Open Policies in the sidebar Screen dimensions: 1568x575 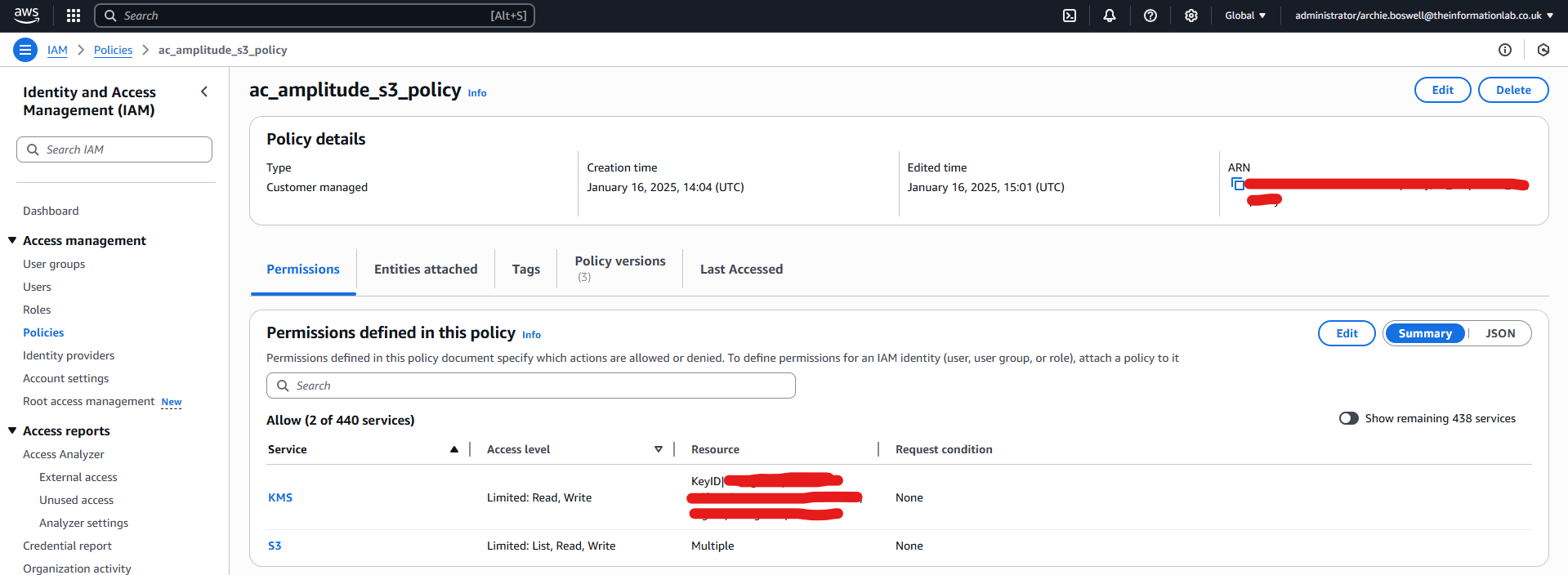pyautogui.click(x=43, y=332)
